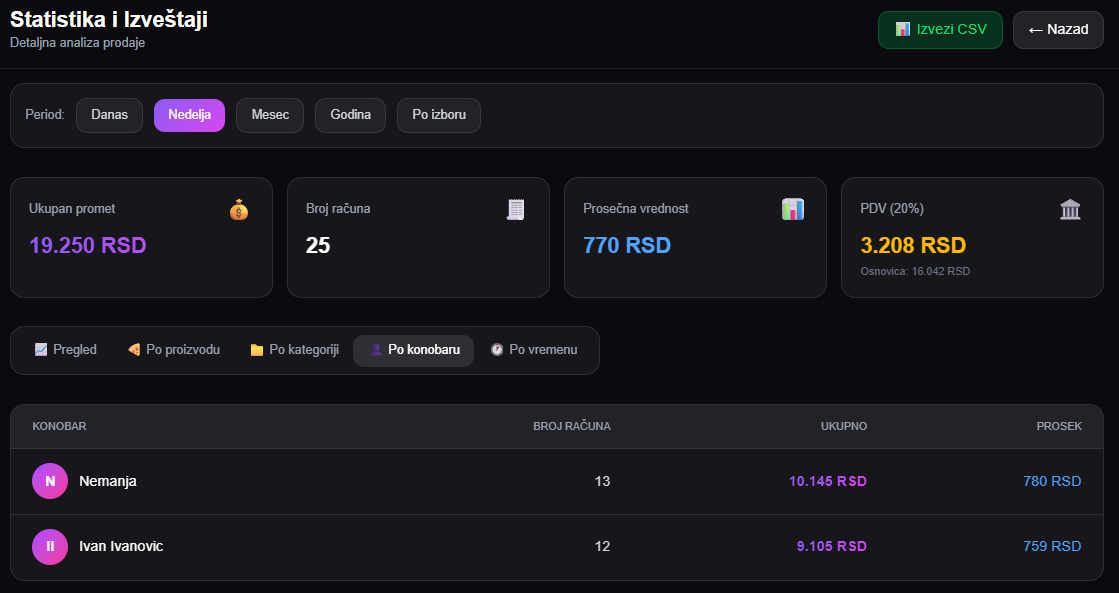Screen dimensions: 1119x593
Task: Select the Danas period filter
Action: (x=109, y=115)
